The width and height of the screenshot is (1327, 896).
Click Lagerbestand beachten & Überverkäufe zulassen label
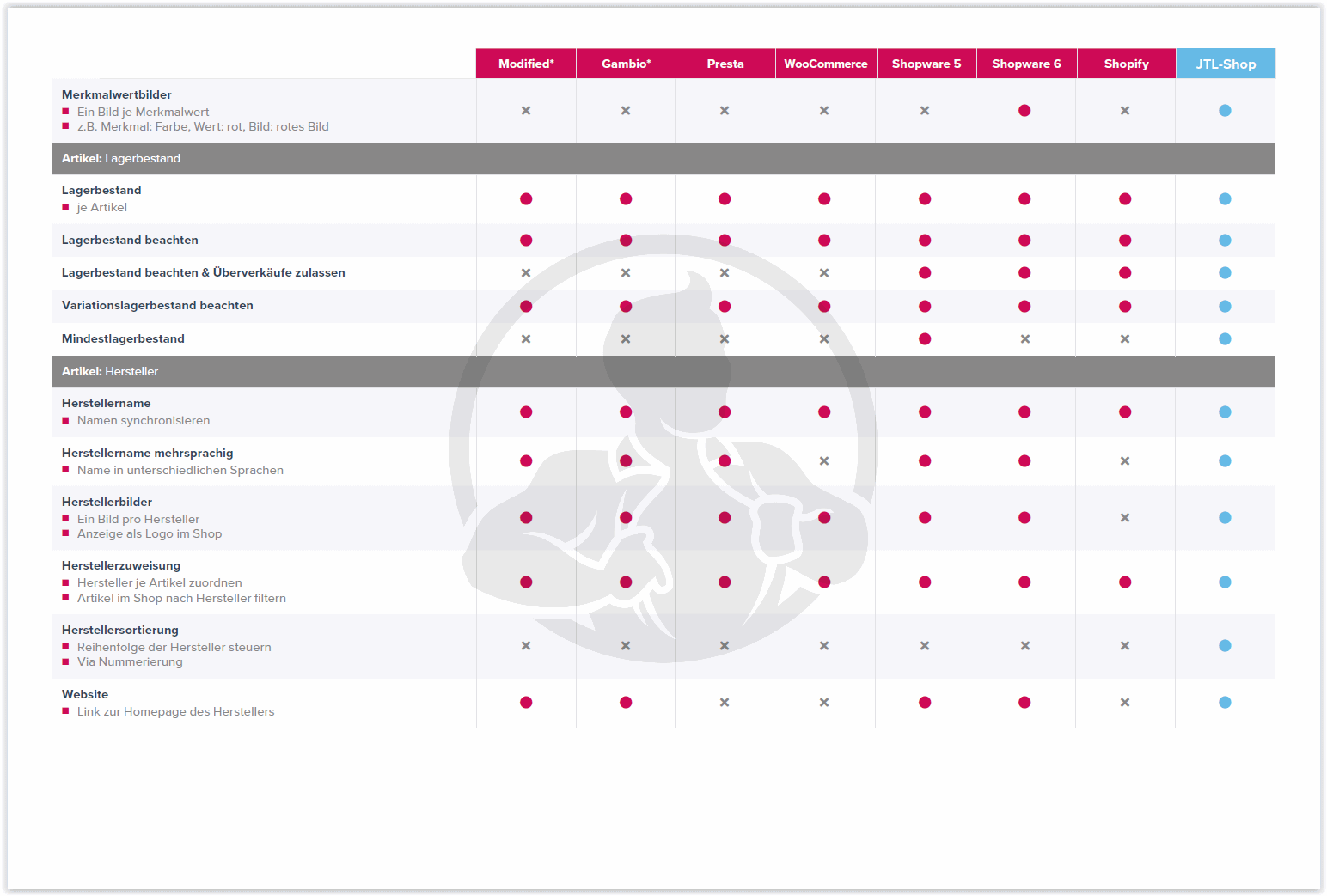204,273
